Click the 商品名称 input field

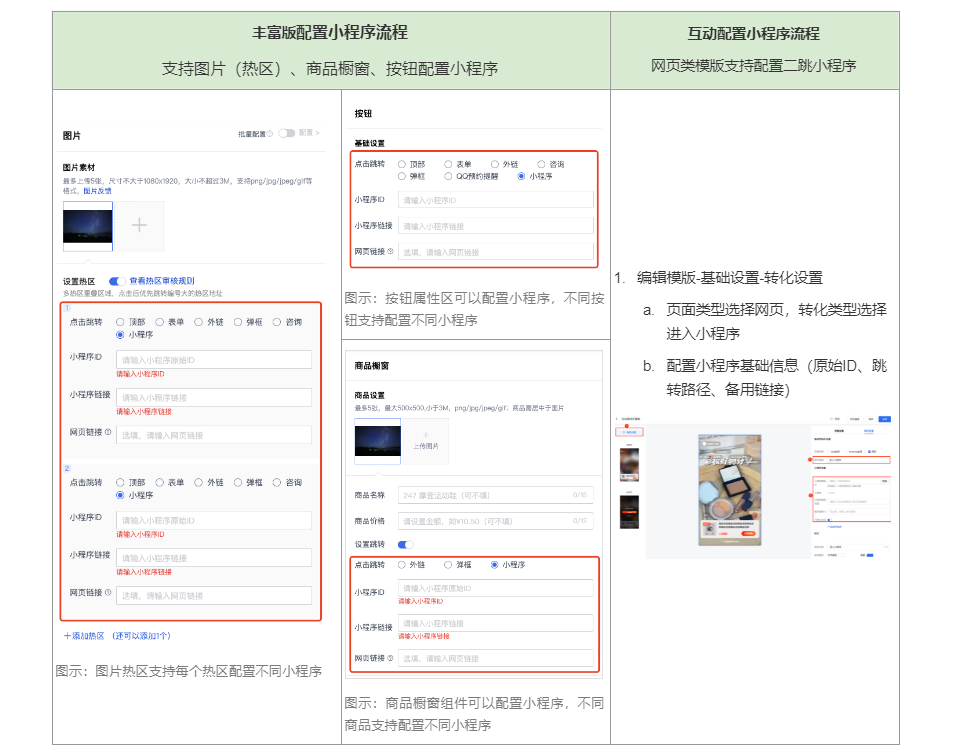point(495,495)
